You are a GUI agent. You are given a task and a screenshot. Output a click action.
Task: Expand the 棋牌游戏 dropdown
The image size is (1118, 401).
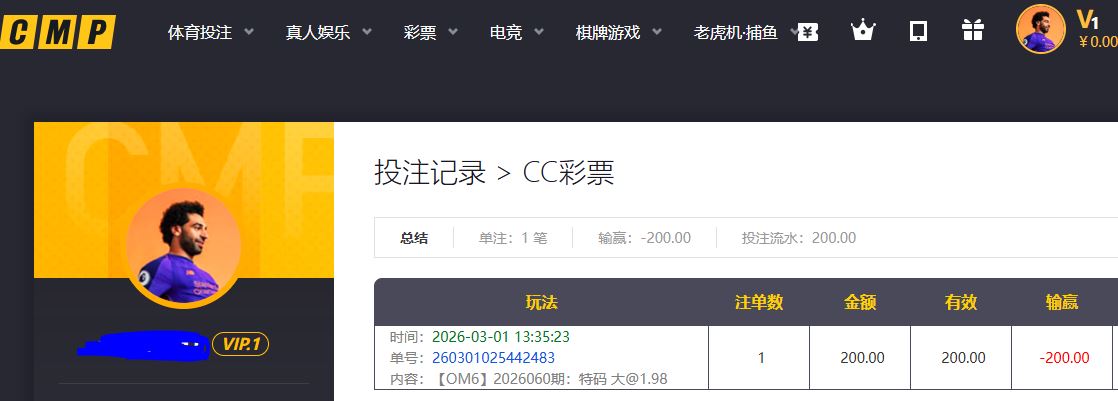point(619,33)
